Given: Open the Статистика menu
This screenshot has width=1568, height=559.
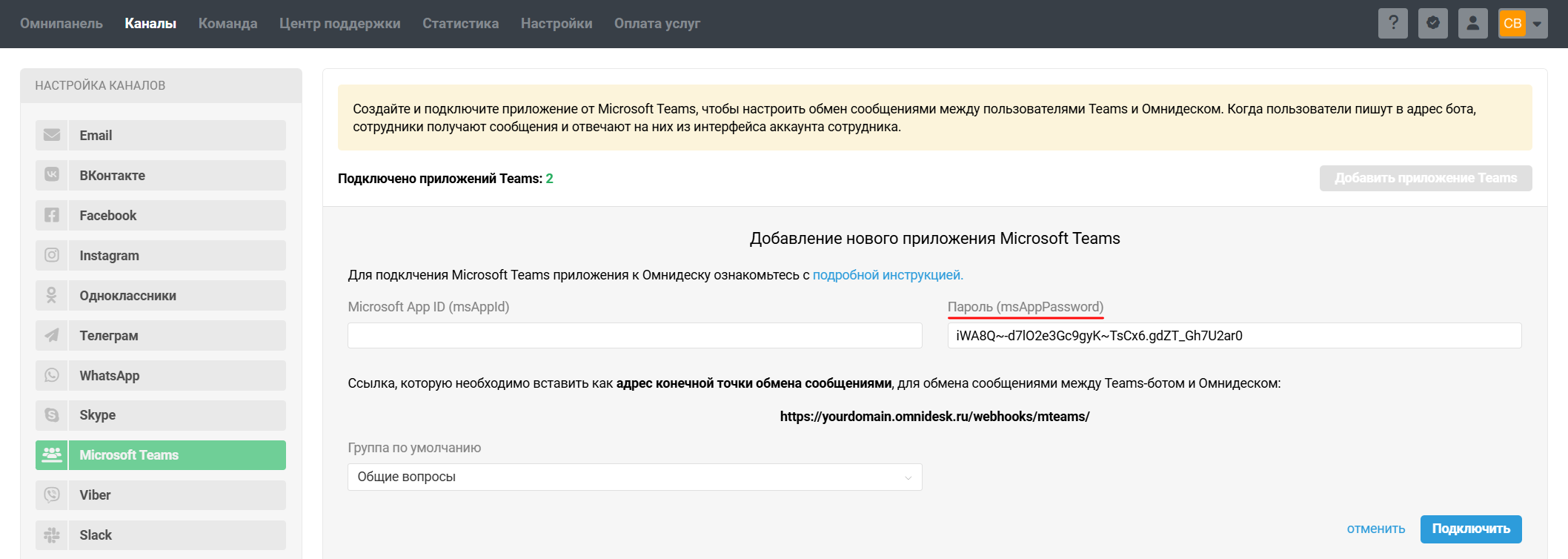Looking at the screenshot, I should 461,23.
